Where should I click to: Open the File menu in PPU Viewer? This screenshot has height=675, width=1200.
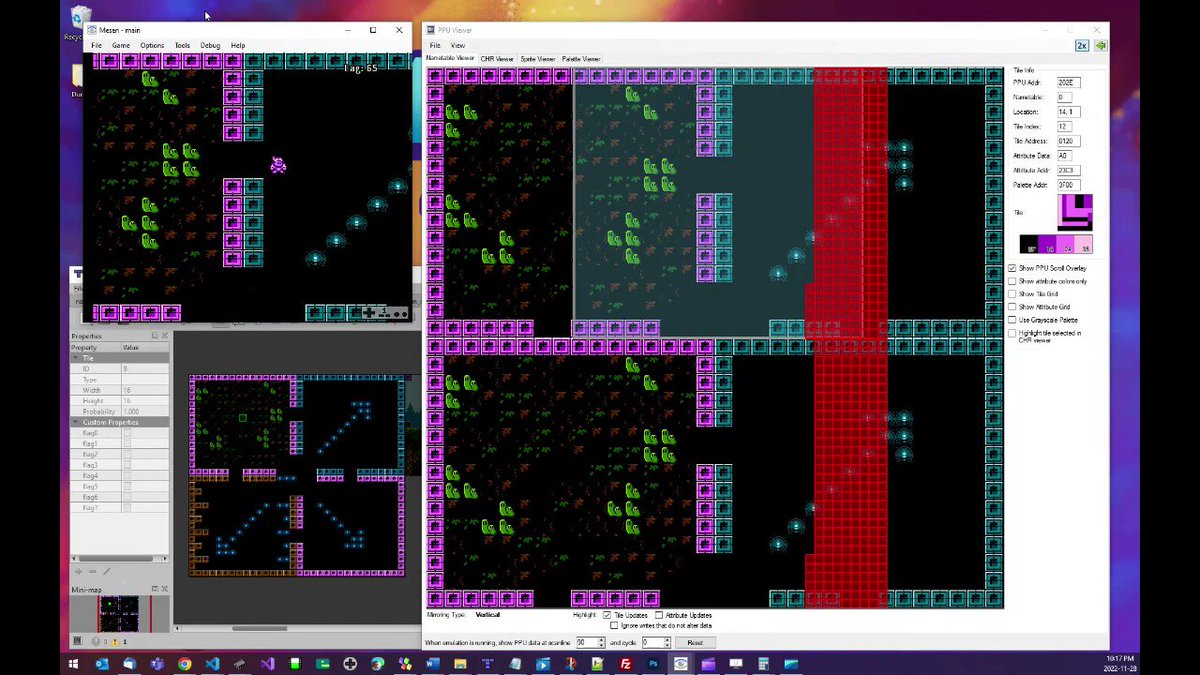click(x=435, y=46)
